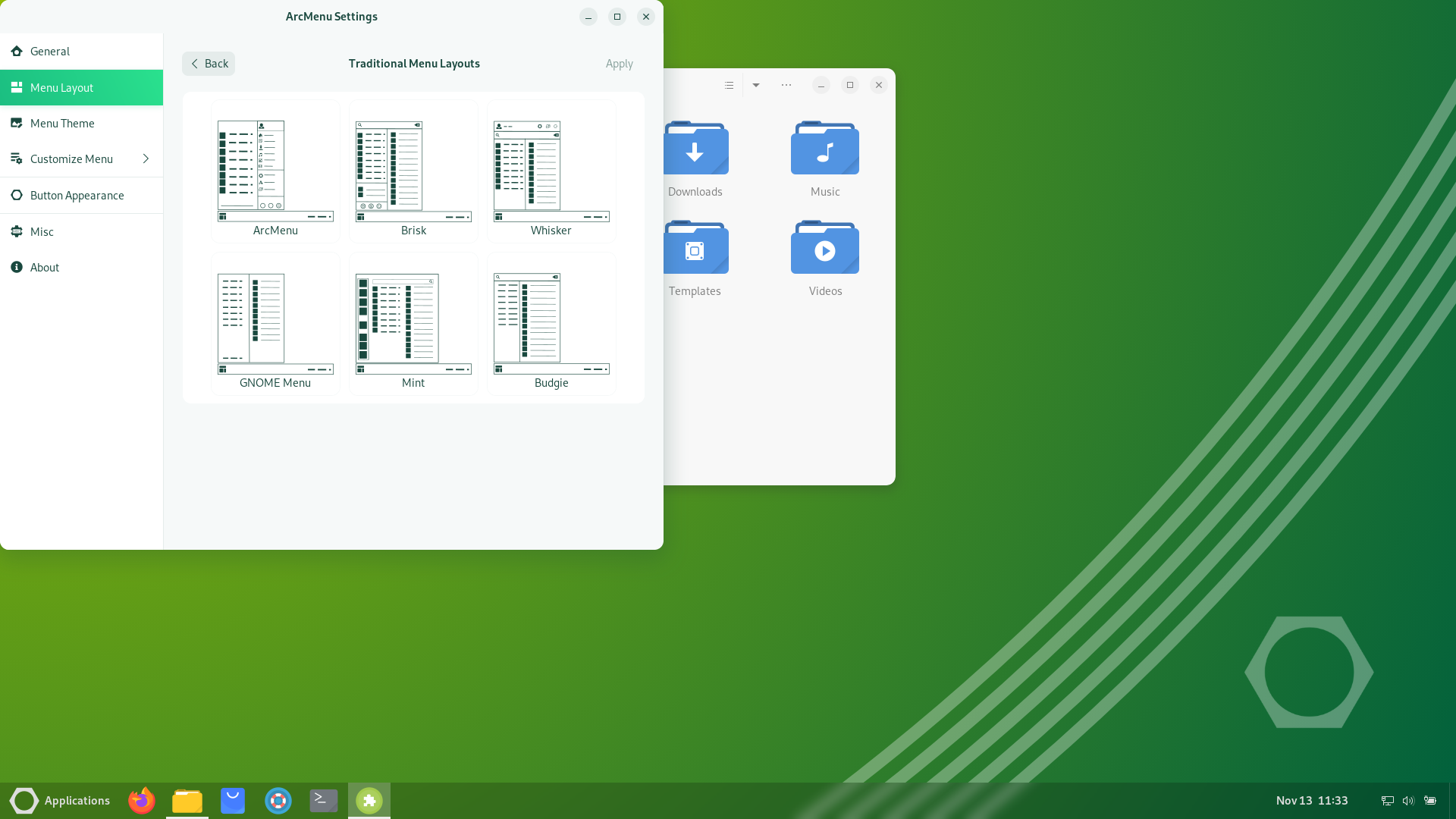Viewport: 1456px width, 819px height.
Task: Minimize the ArcMenu Settings window
Action: 588,17
